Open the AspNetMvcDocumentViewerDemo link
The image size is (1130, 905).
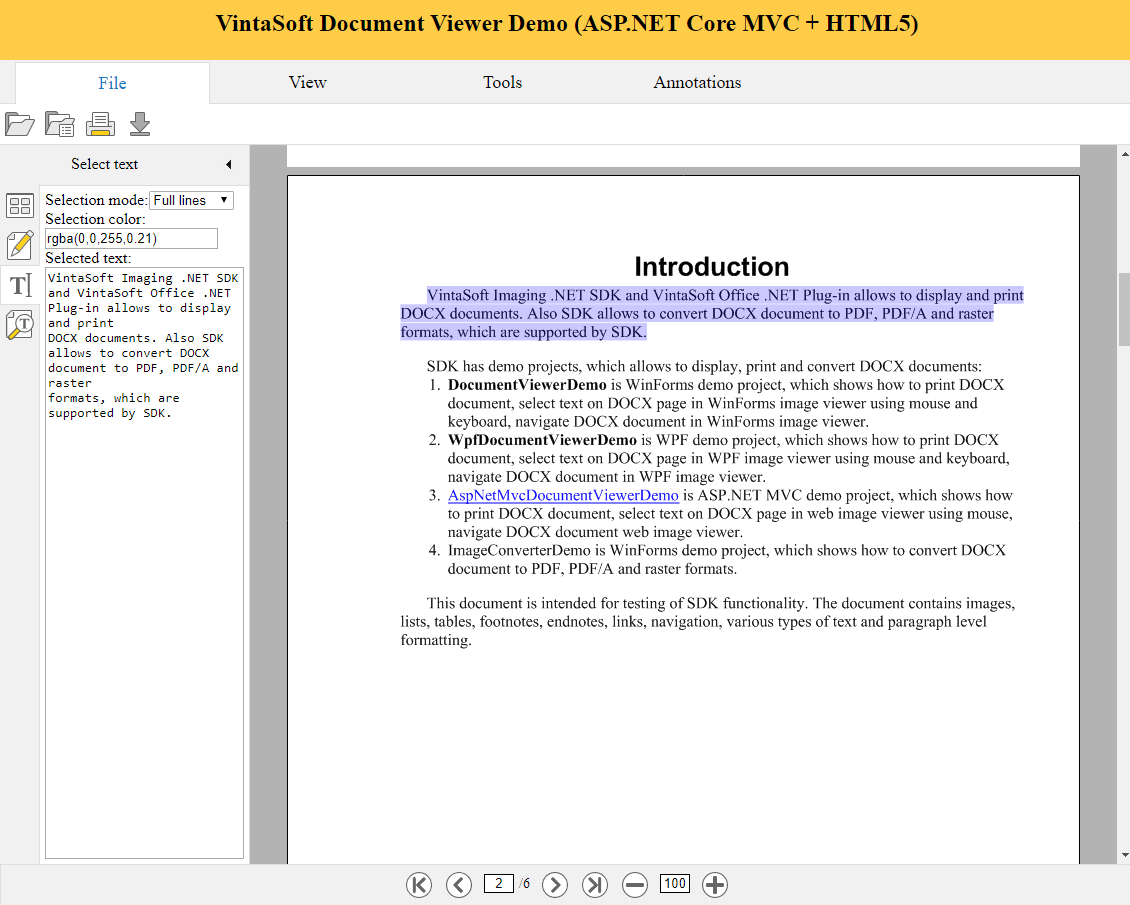[x=564, y=495]
